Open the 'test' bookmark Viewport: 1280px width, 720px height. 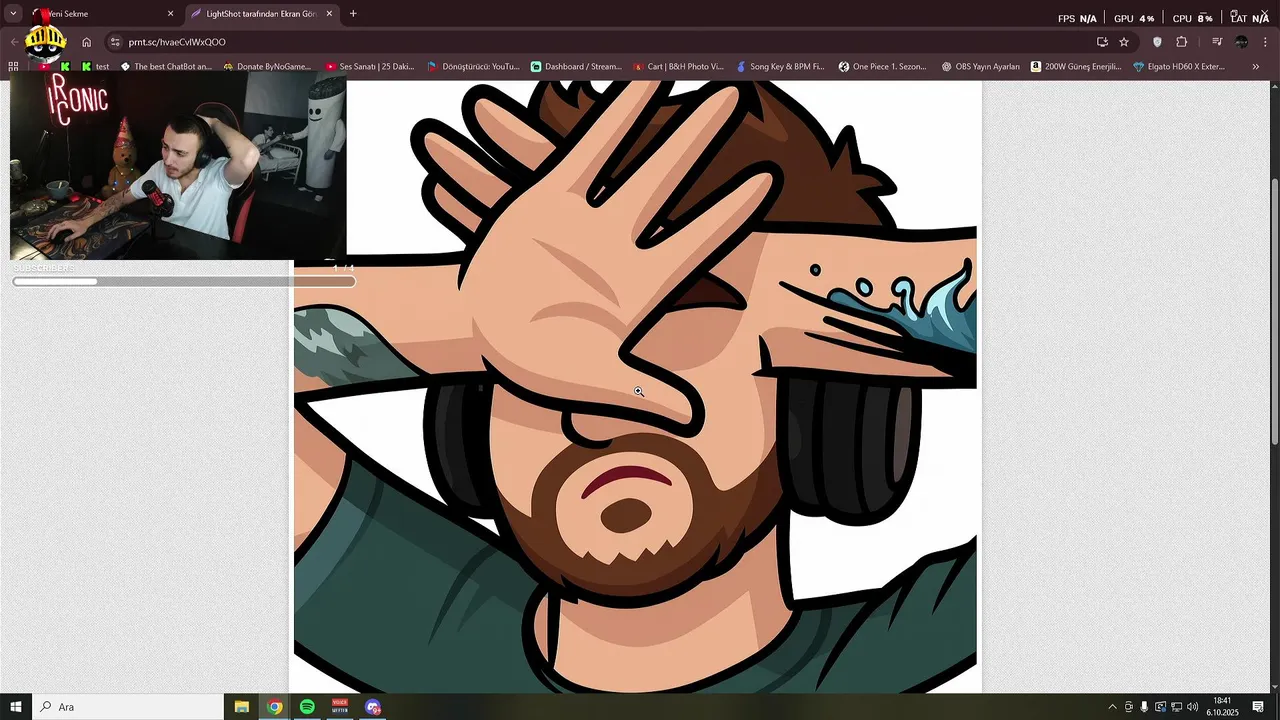96,67
